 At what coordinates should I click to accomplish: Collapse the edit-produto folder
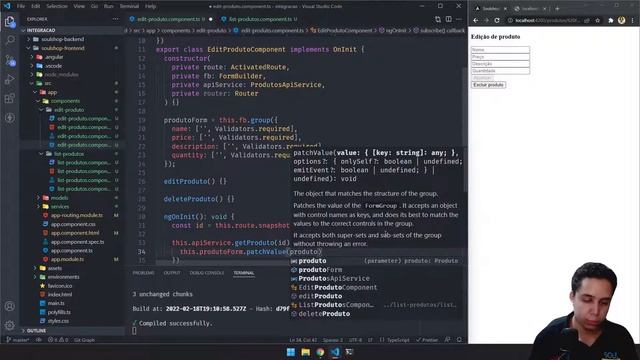point(68,110)
